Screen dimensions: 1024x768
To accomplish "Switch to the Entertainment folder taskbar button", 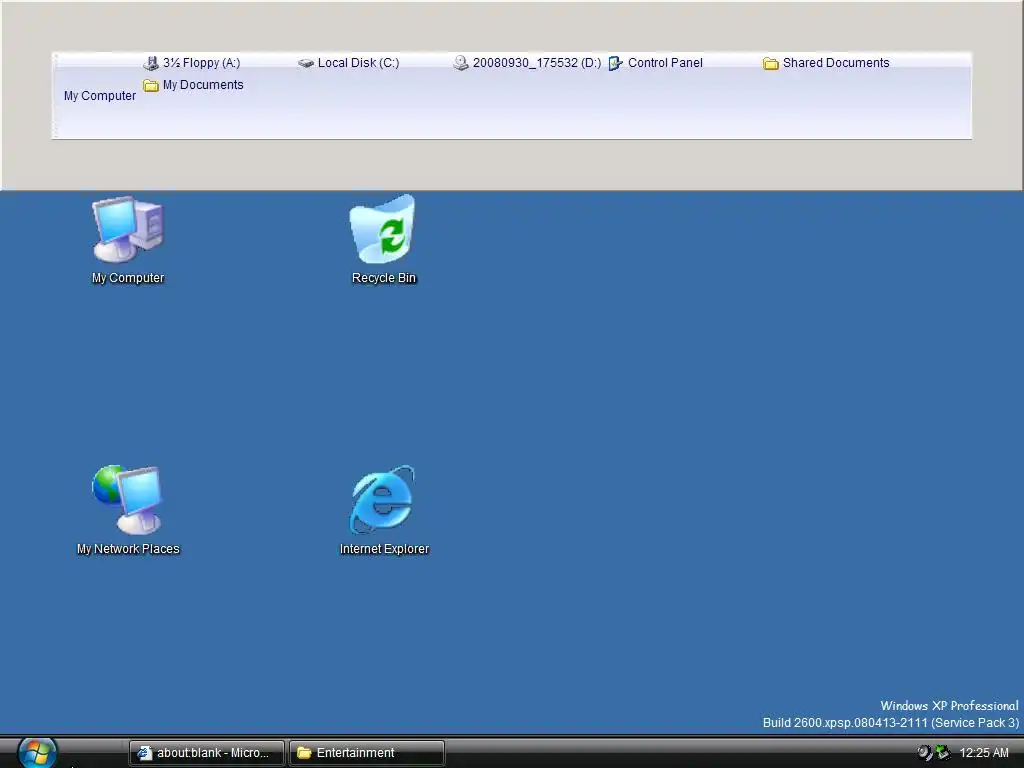I will coord(366,752).
